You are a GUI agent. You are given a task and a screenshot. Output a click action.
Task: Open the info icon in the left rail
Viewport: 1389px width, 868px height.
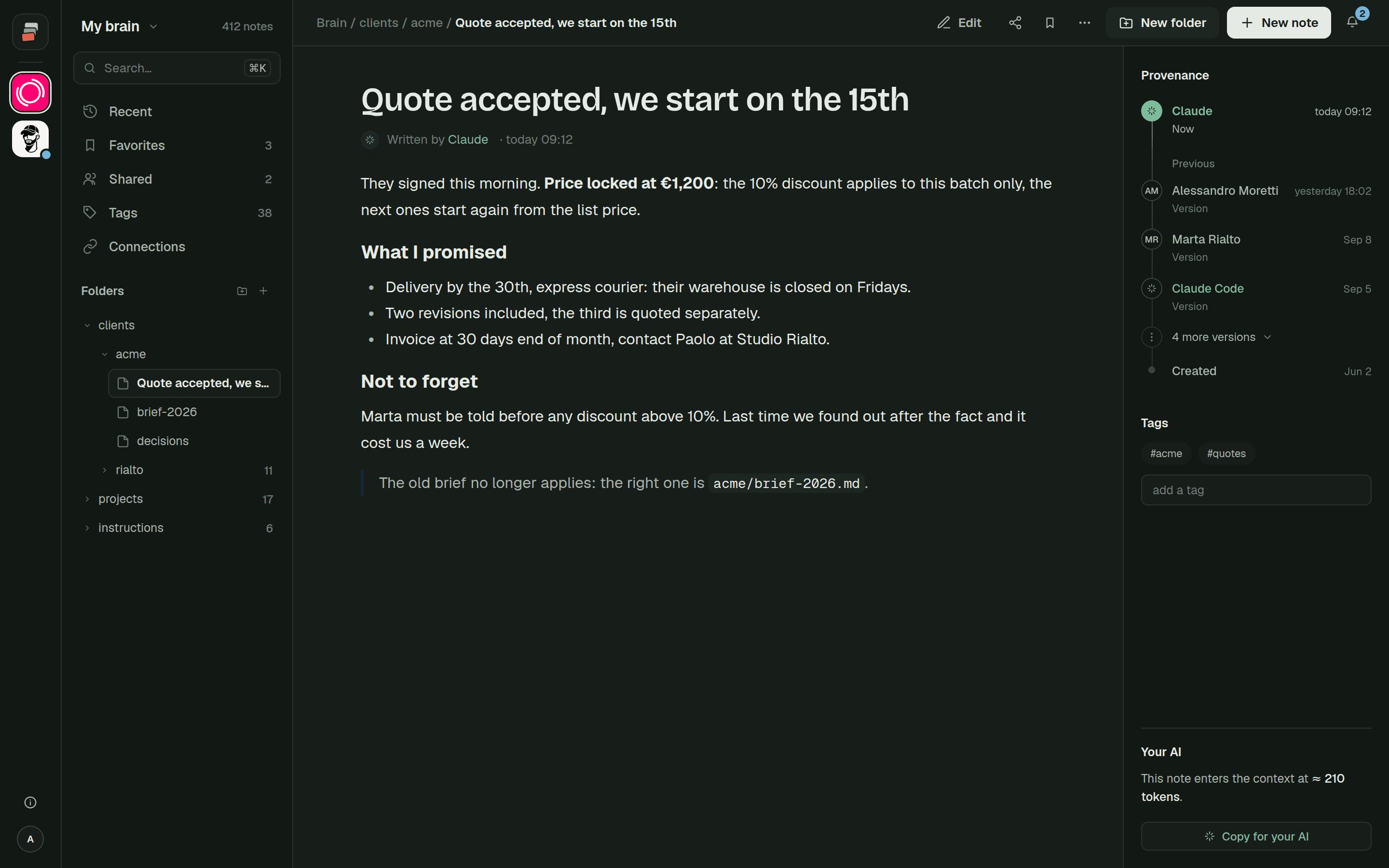30,802
